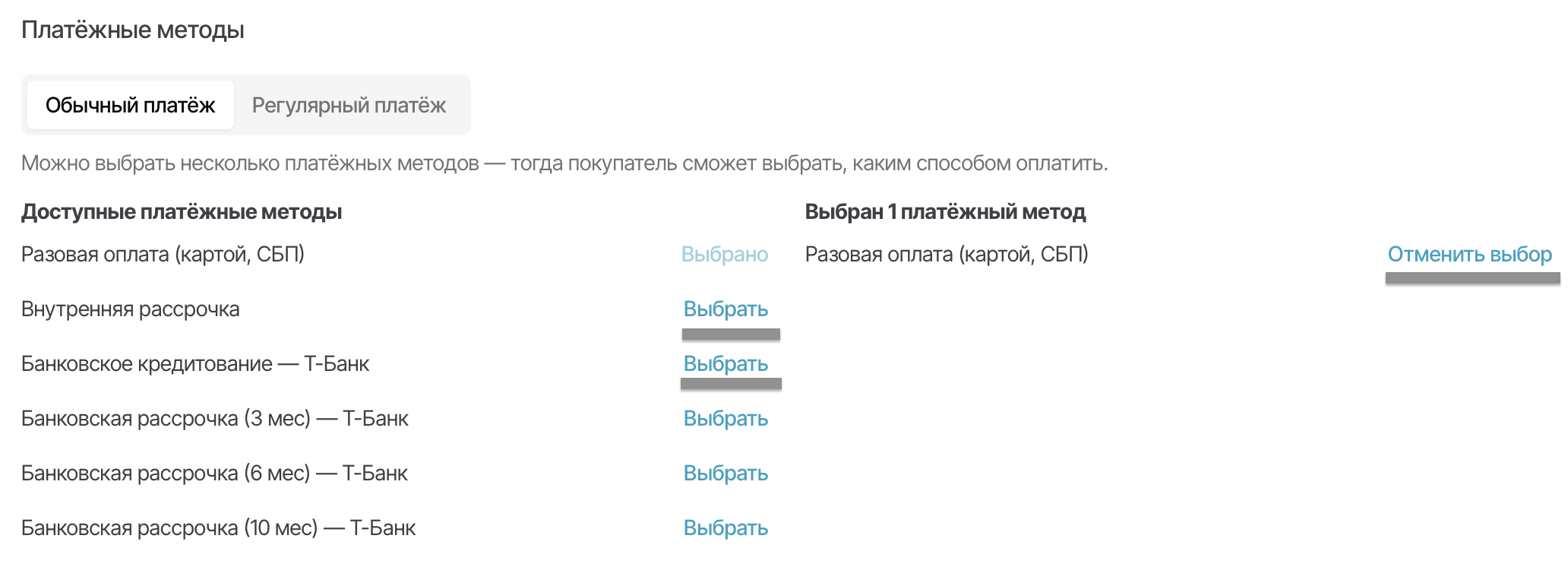Click Разовая оплата label in available methods
1568x564 pixels.
click(163, 254)
